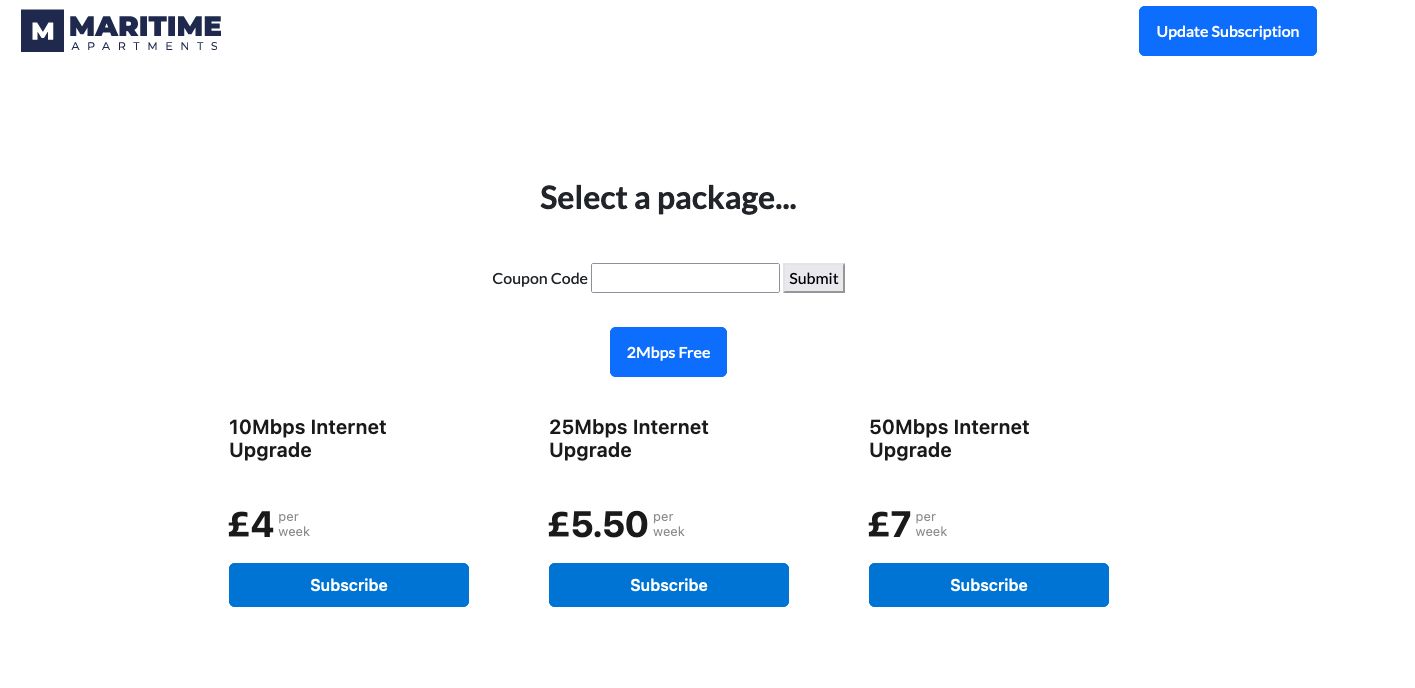Viewport: 1415px width, 688px height.
Task: Subscribe to the 50Mbps Internet Upgrade
Action: [x=988, y=585]
